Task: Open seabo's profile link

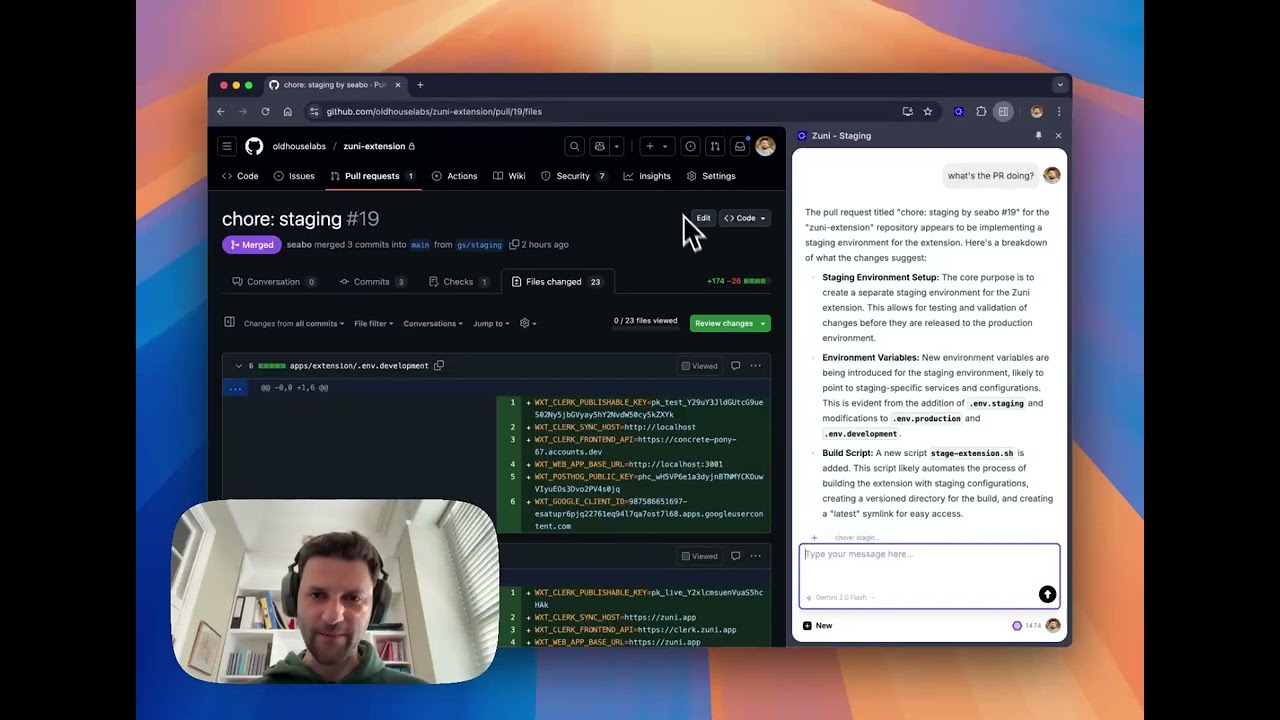Action: [x=299, y=245]
